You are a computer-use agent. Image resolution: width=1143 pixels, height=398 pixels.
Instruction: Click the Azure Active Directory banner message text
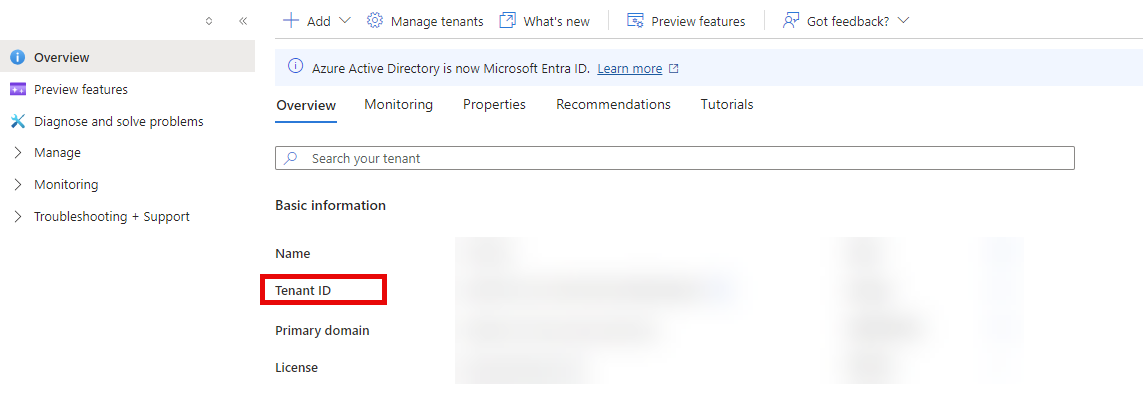click(x=450, y=69)
